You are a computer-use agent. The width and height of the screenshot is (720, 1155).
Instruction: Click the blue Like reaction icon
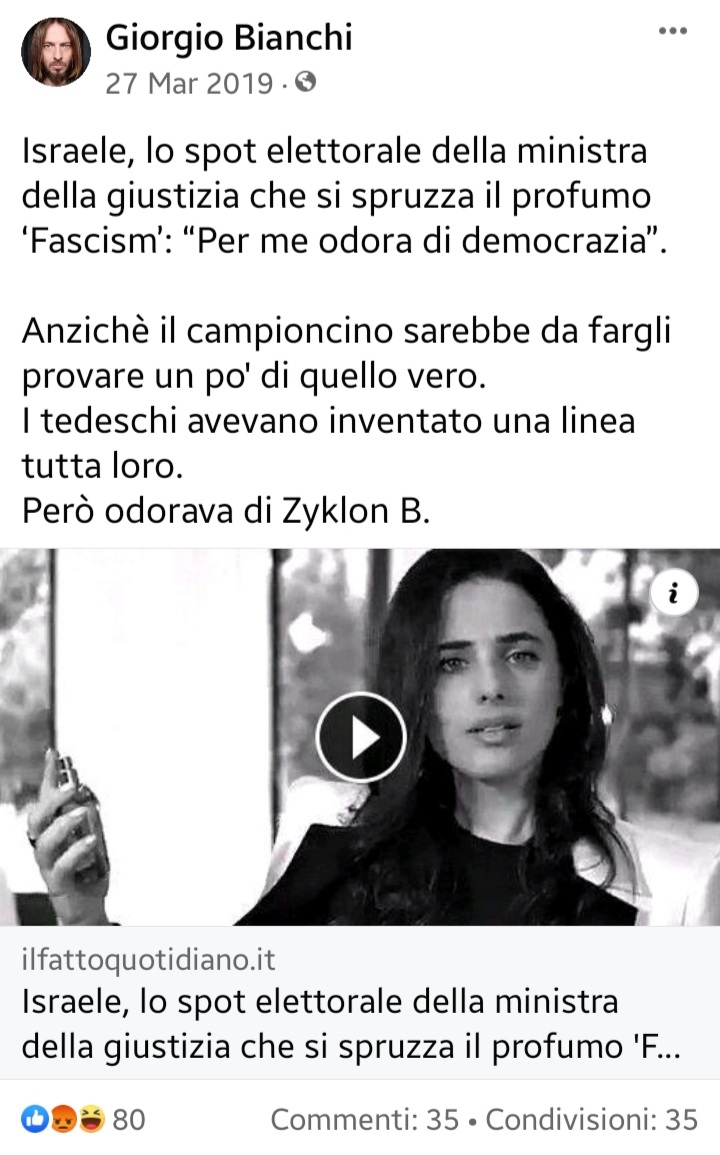coord(35,1119)
